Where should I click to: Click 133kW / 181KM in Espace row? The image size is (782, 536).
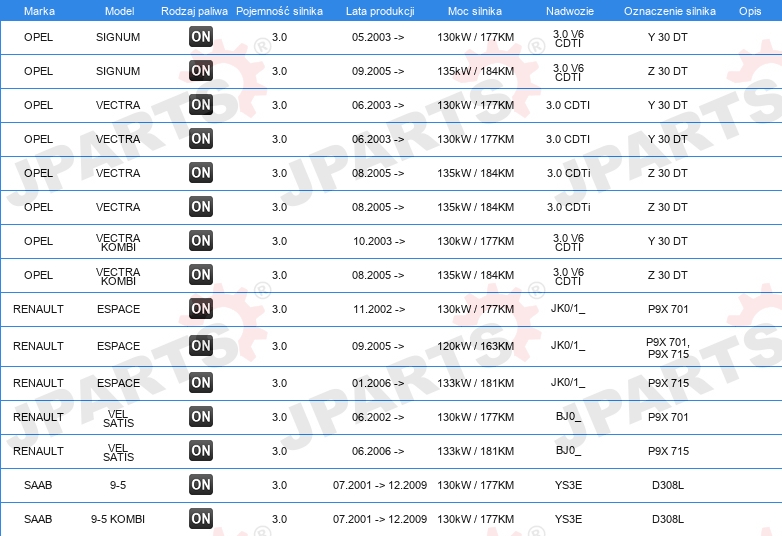tap(475, 383)
